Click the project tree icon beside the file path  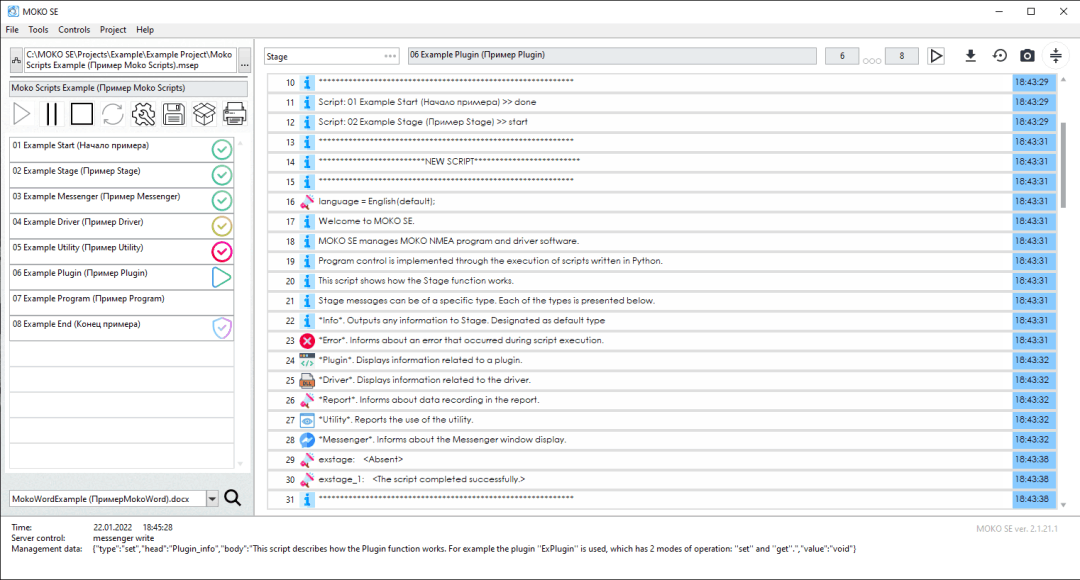click(17, 60)
